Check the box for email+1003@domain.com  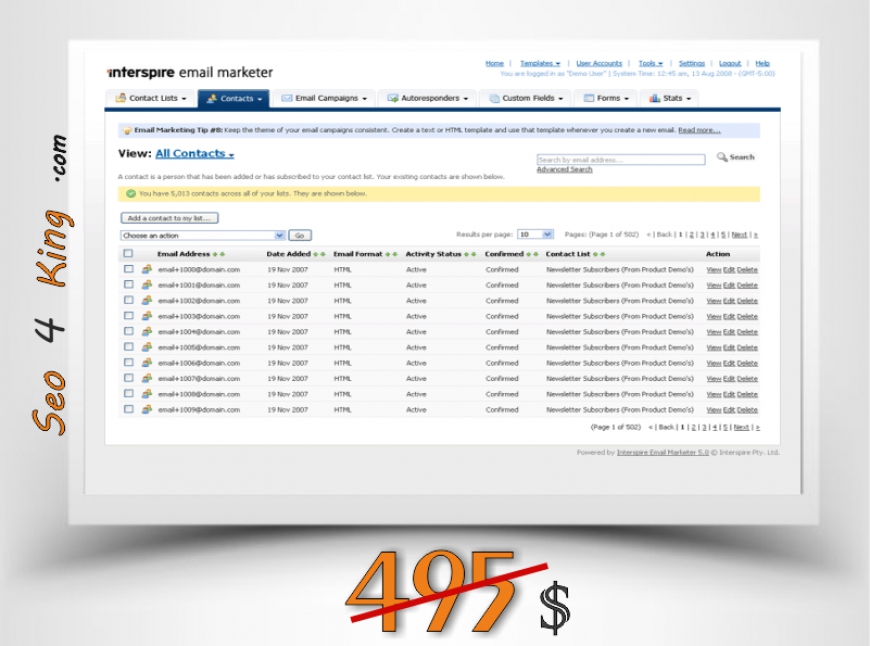[x=129, y=315]
